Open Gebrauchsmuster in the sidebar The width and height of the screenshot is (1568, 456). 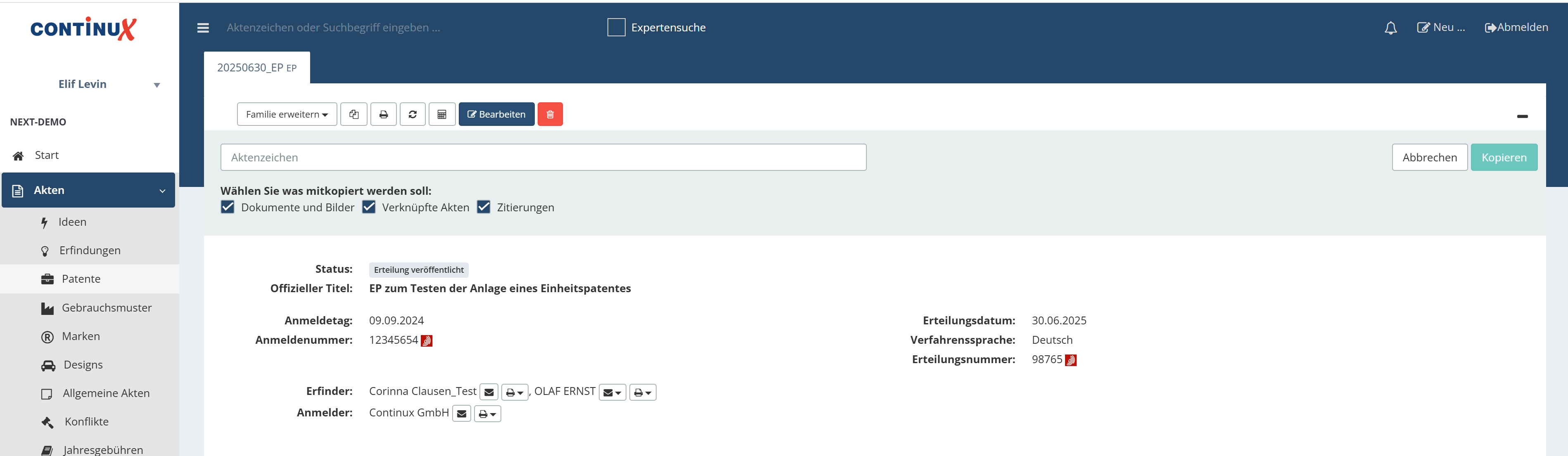107,308
